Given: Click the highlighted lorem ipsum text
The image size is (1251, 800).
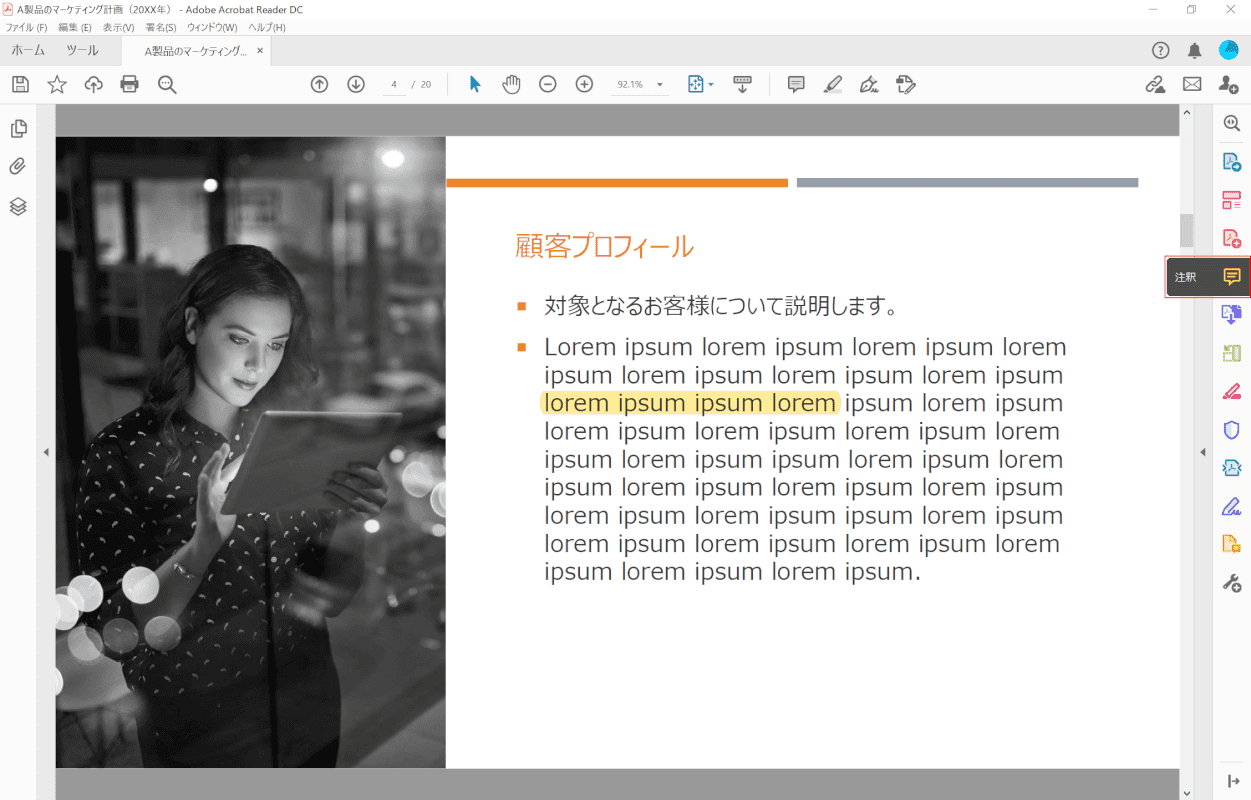Looking at the screenshot, I should [x=690, y=403].
